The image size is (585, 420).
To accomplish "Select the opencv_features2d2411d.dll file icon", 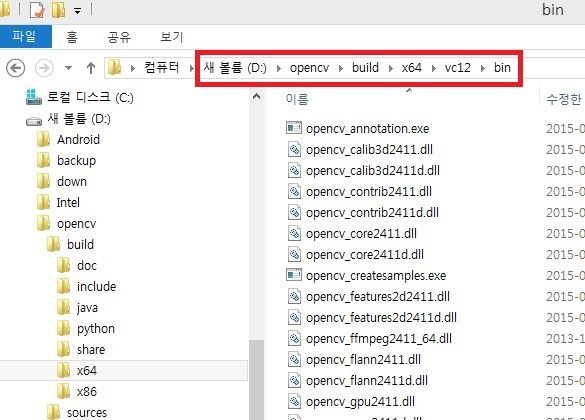I will click(294, 317).
